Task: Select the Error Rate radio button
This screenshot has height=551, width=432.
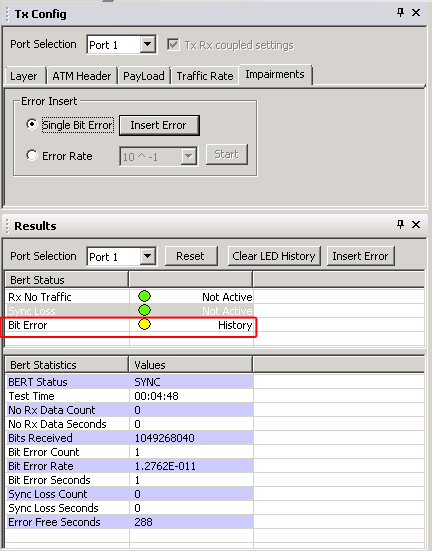Action: tap(32, 155)
